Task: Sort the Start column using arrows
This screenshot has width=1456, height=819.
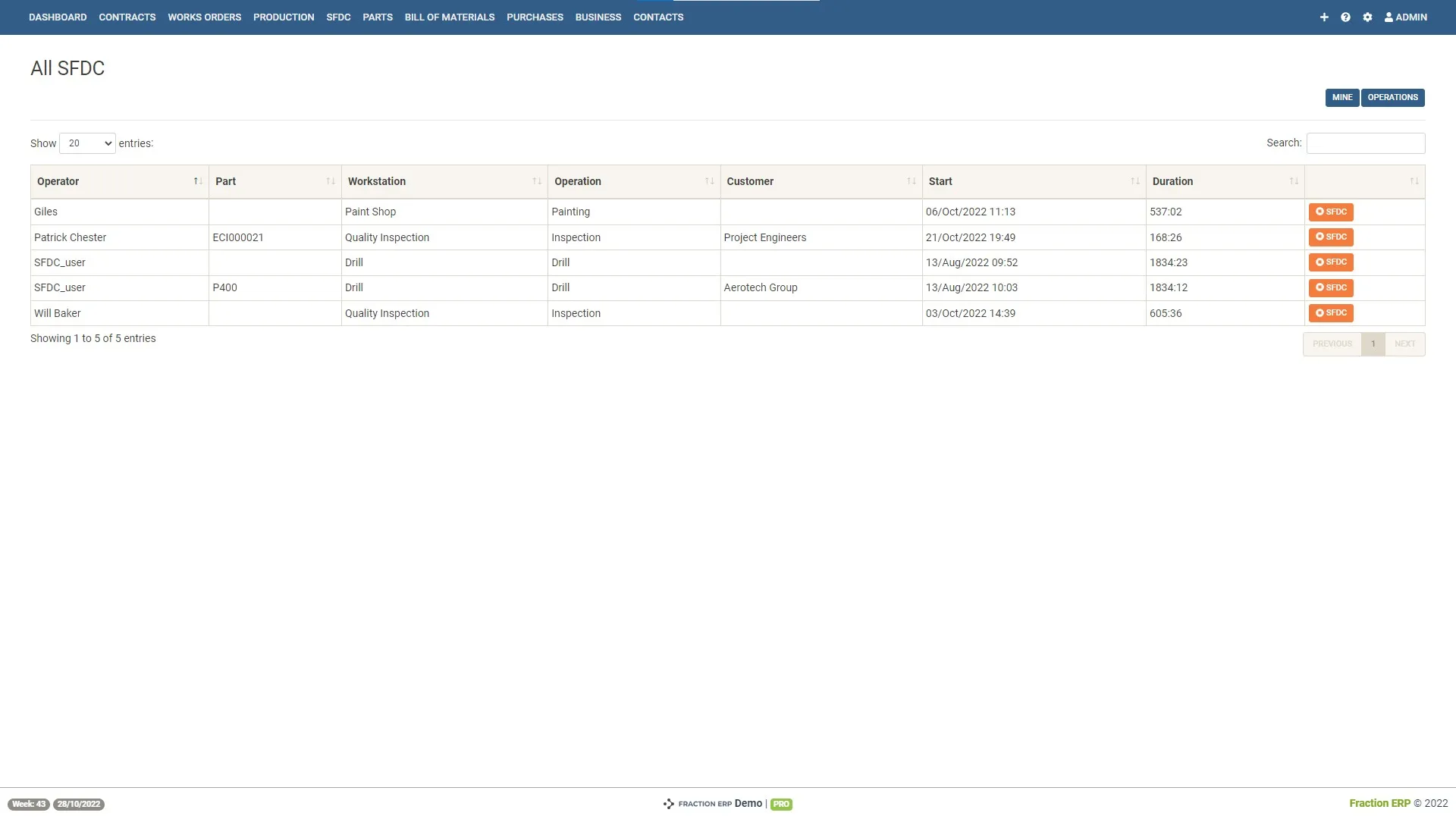Action: pyautogui.click(x=1134, y=181)
